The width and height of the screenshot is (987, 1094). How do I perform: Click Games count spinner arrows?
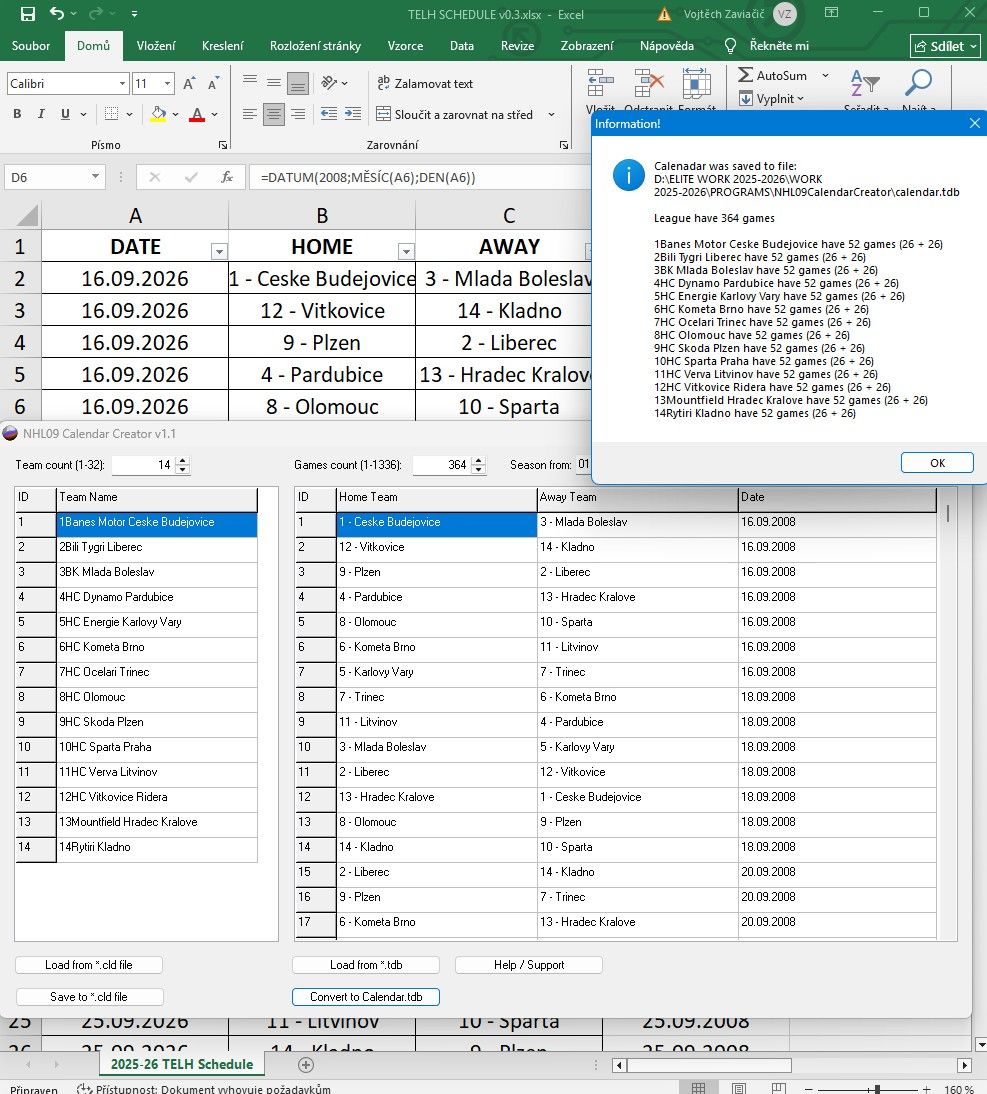click(x=479, y=465)
